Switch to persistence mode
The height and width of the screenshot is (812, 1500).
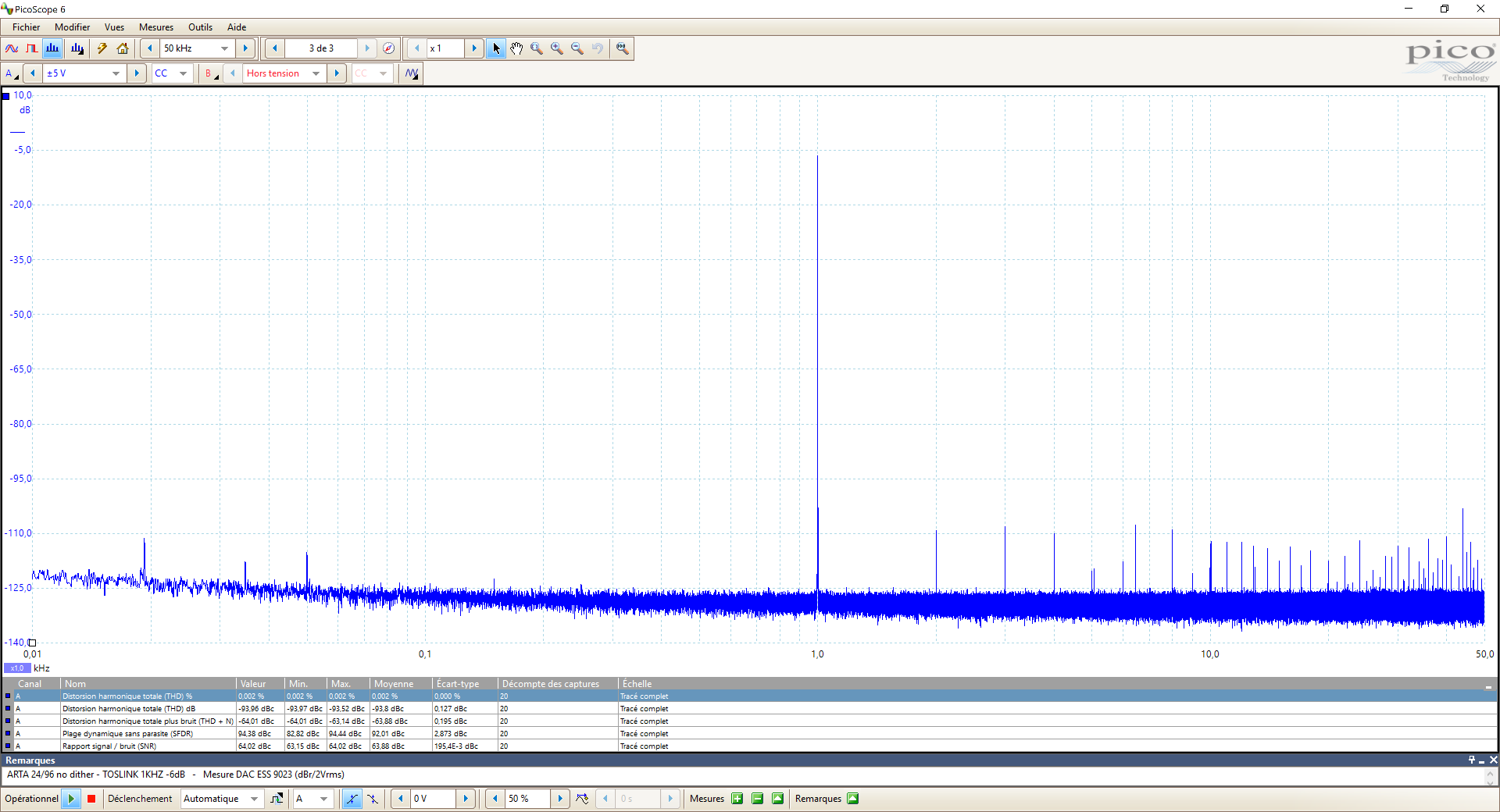[x=32, y=48]
